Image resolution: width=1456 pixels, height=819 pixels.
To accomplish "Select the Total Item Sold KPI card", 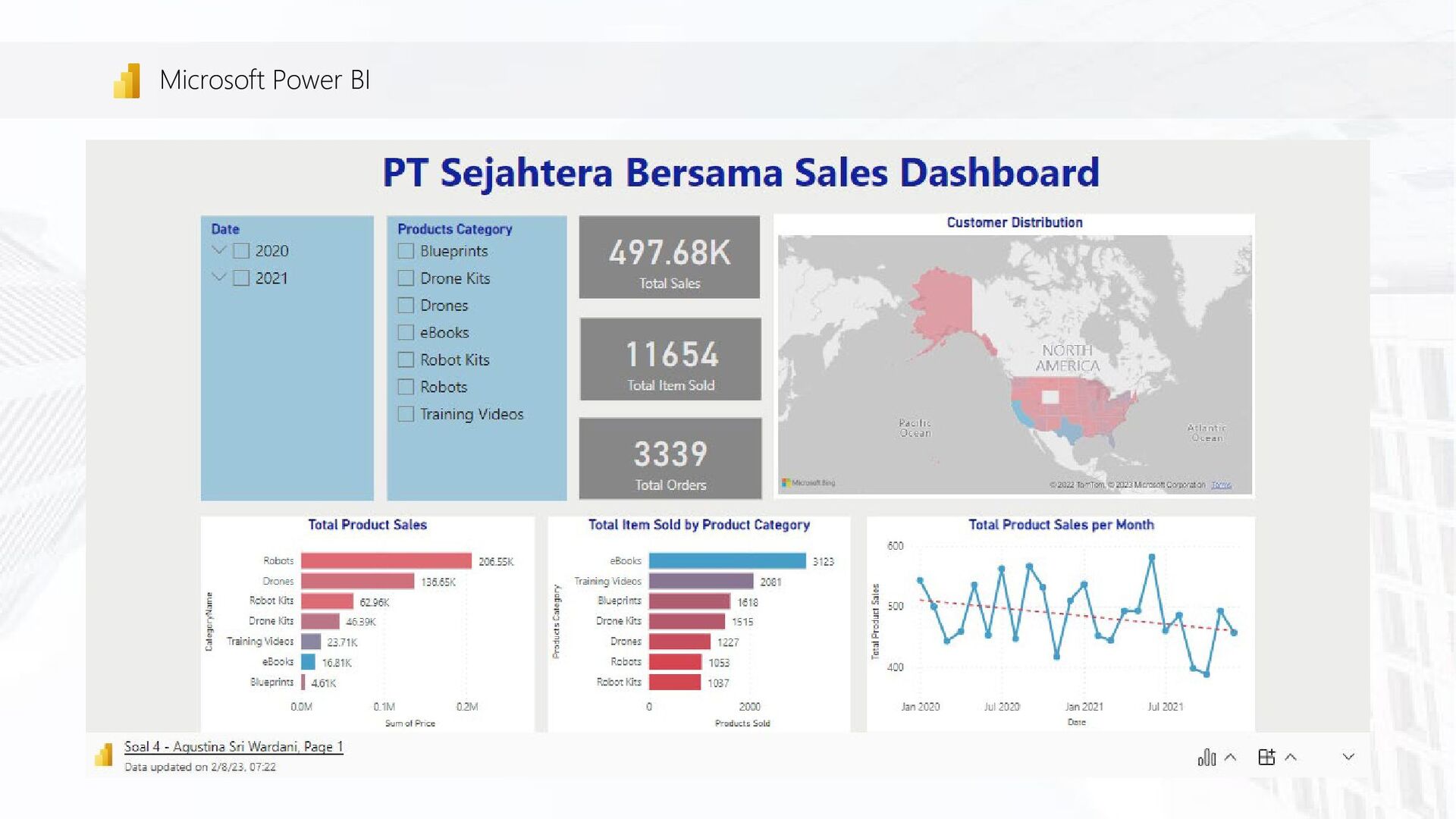I will (670, 359).
